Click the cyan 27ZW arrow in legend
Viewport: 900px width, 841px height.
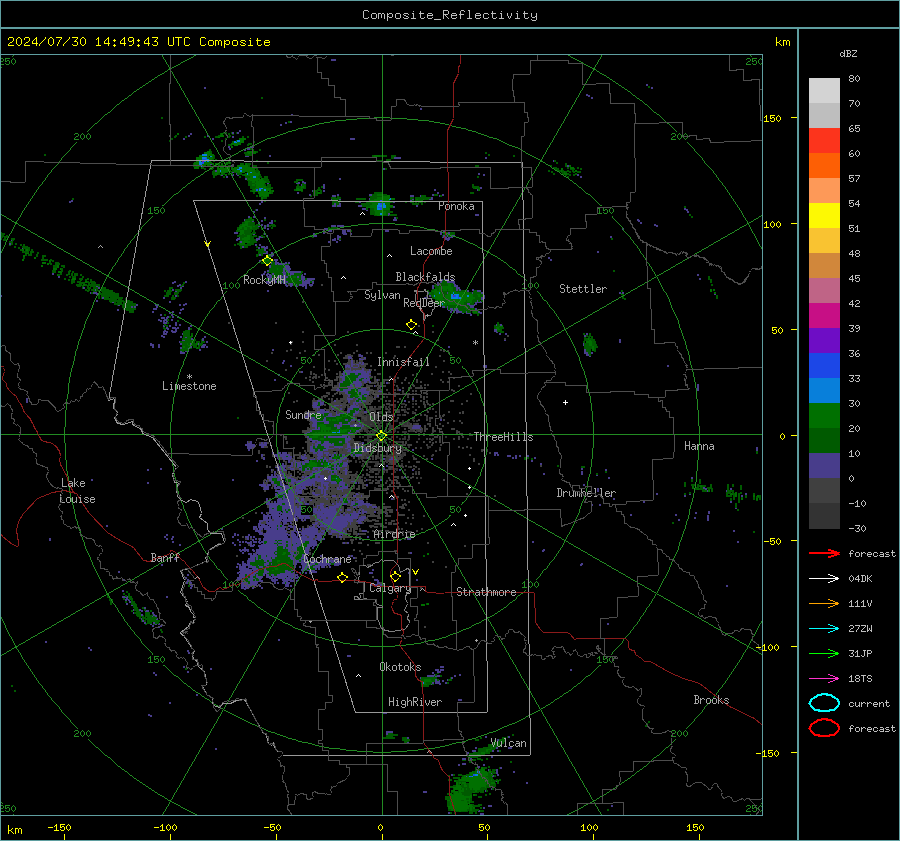coord(824,629)
